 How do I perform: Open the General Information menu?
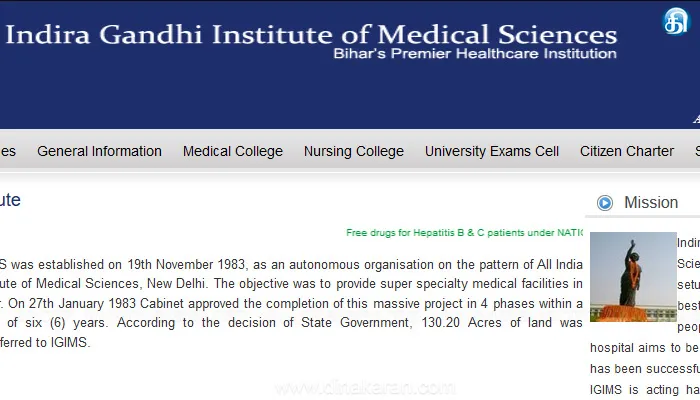point(100,151)
